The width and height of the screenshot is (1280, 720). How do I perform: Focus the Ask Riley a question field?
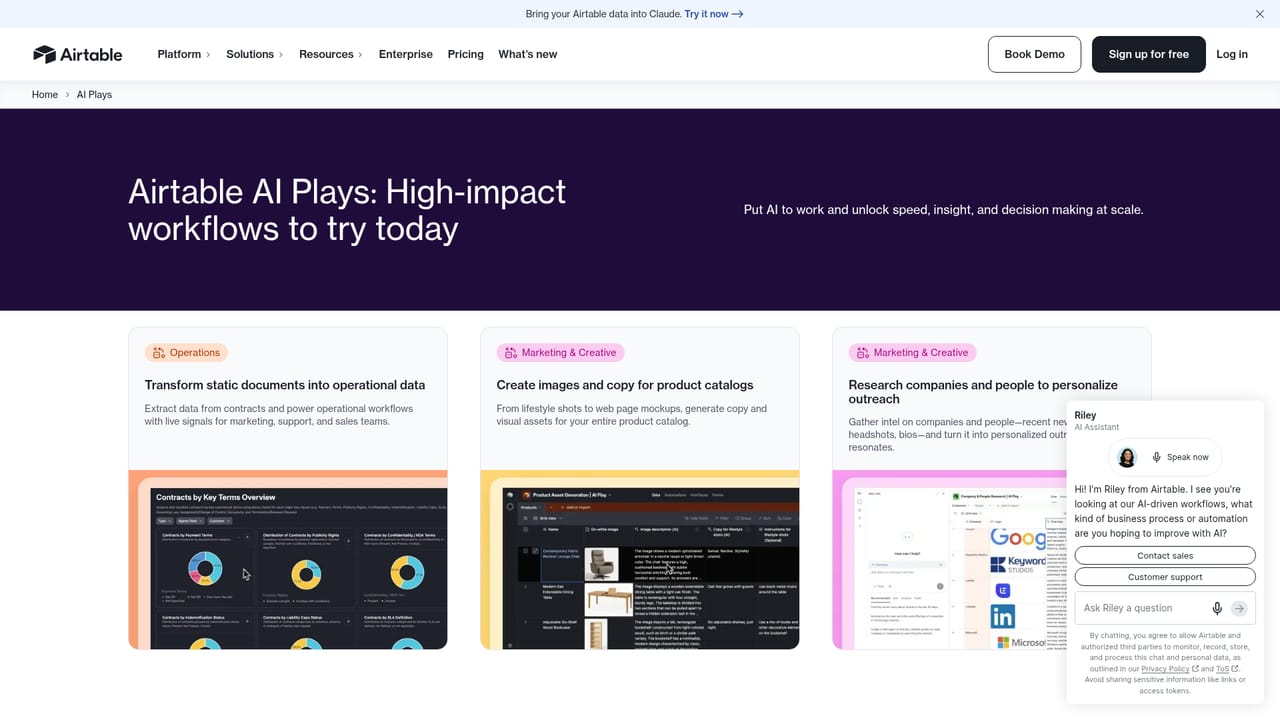[1143, 608]
